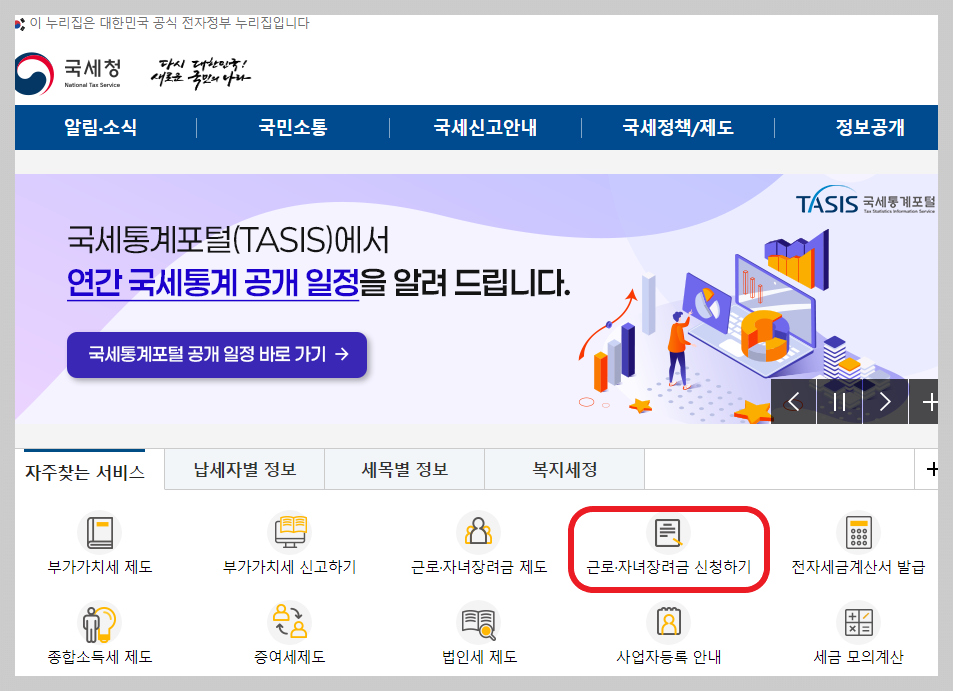Click the 근로·자녀장려금 제도 person icon
Image resolution: width=953 pixels, height=691 pixels.
point(478,532)
